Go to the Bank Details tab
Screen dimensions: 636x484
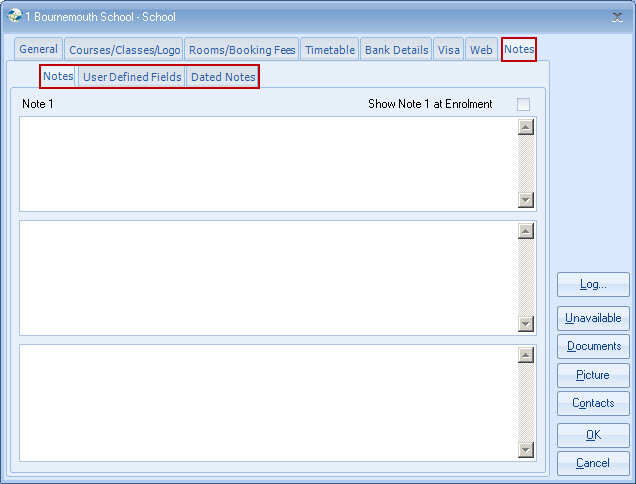point(397,50)
